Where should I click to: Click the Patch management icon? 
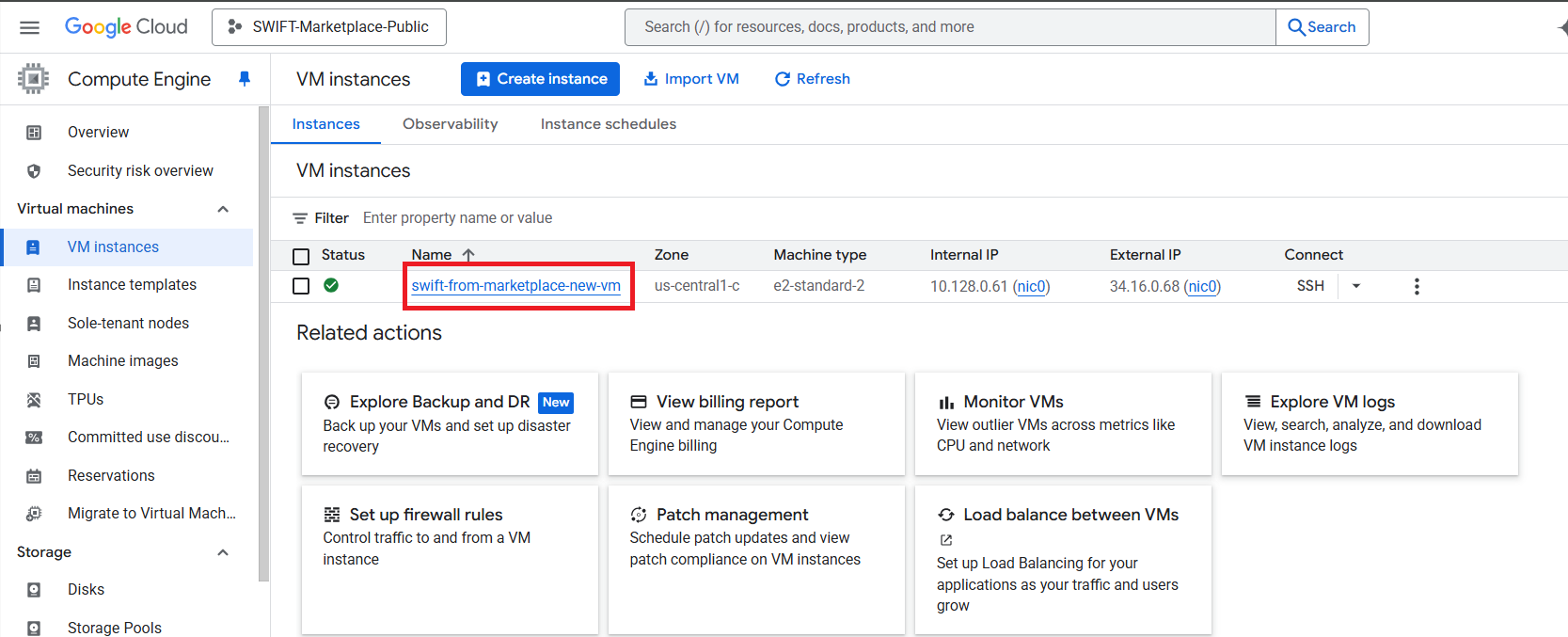click(639, 515)
